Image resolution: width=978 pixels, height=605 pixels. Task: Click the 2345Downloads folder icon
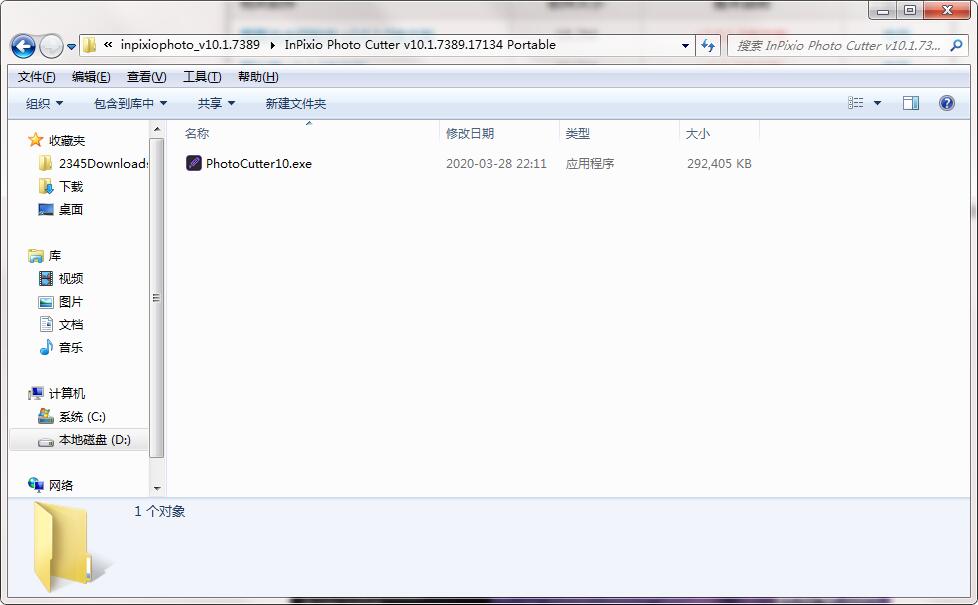click(x=46, y=163)
